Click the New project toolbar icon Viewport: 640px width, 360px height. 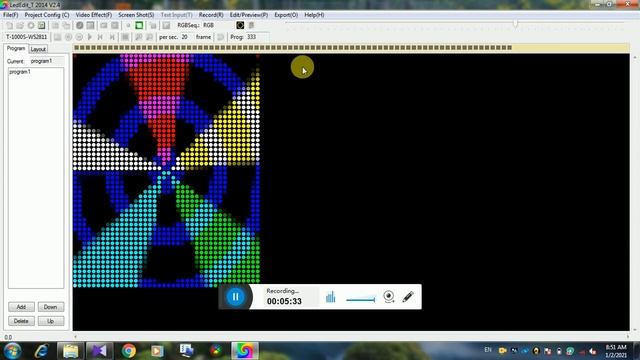click(9, 25)
